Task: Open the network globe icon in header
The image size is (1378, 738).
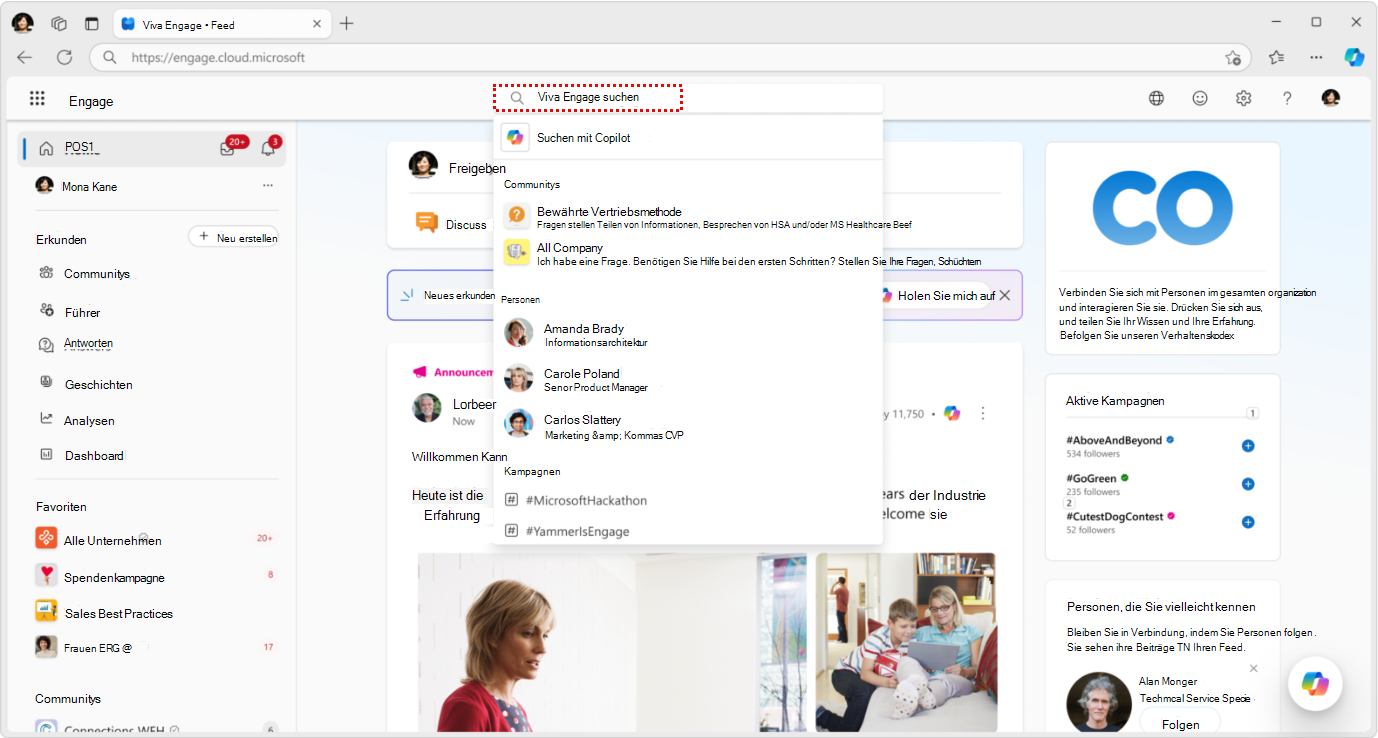Action: click(1156, 98)
